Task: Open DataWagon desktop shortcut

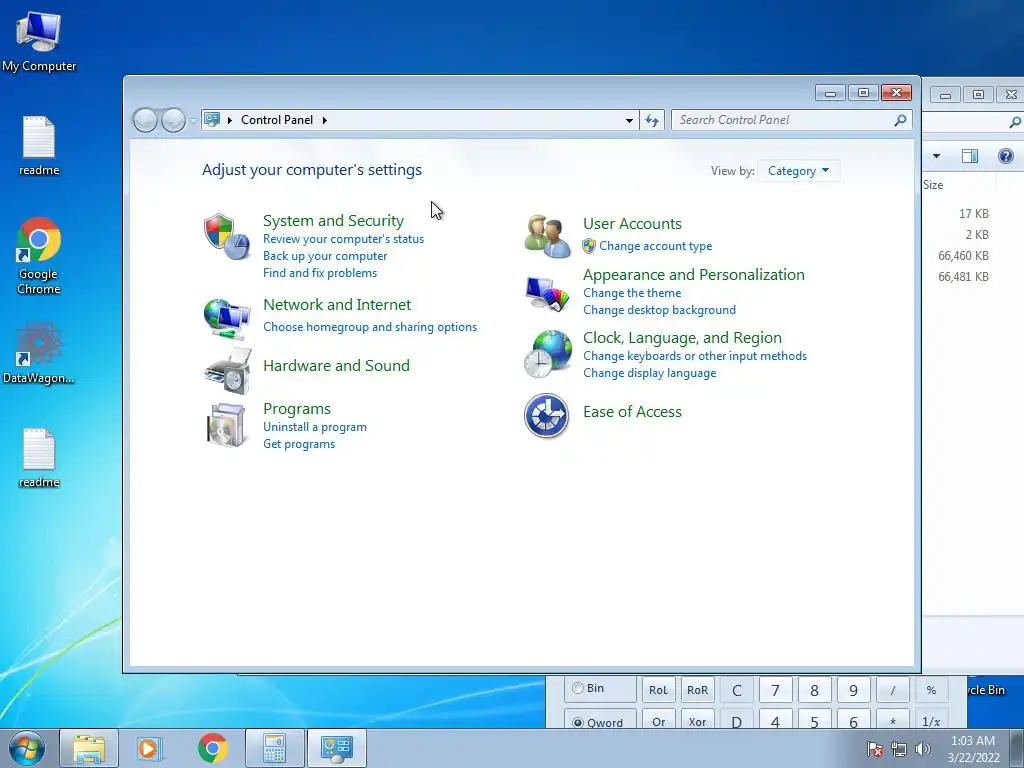Action: [39, 353]
